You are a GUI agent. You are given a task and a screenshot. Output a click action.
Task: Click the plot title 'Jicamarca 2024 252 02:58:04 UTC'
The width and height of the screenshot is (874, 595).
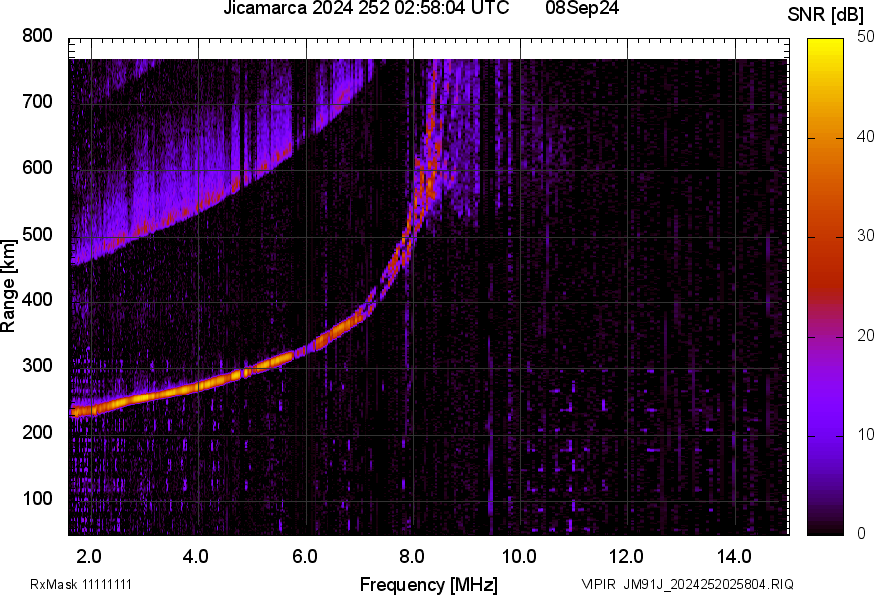tap(366, 8)
